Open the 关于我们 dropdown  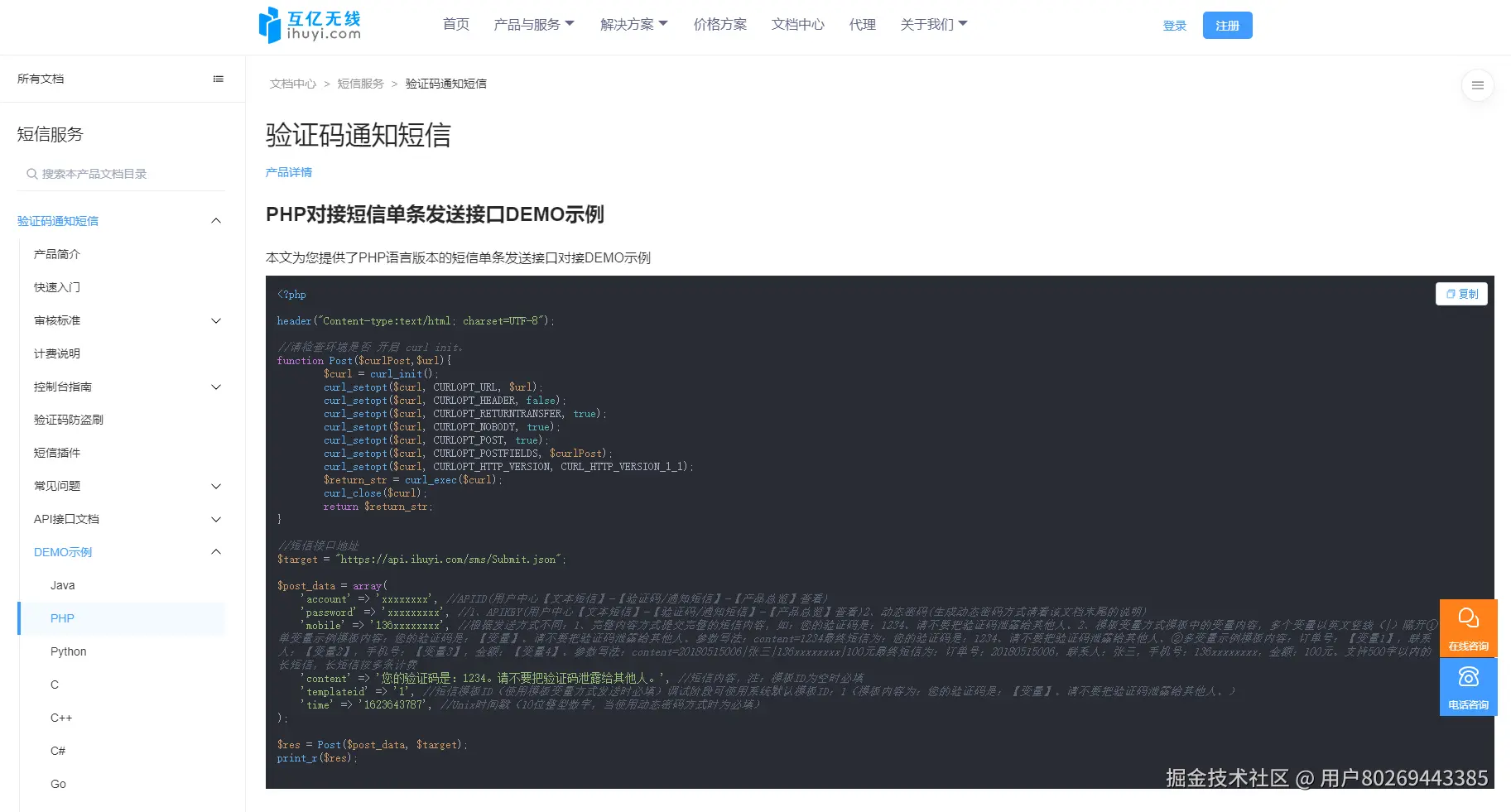(934, 24)
